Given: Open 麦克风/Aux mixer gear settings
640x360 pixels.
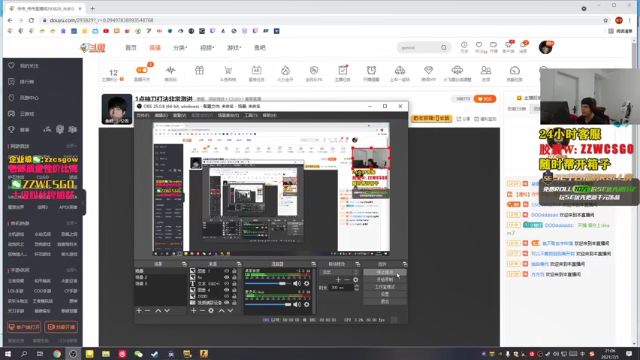Looking at the screenshot, I should tap(307, 304).
